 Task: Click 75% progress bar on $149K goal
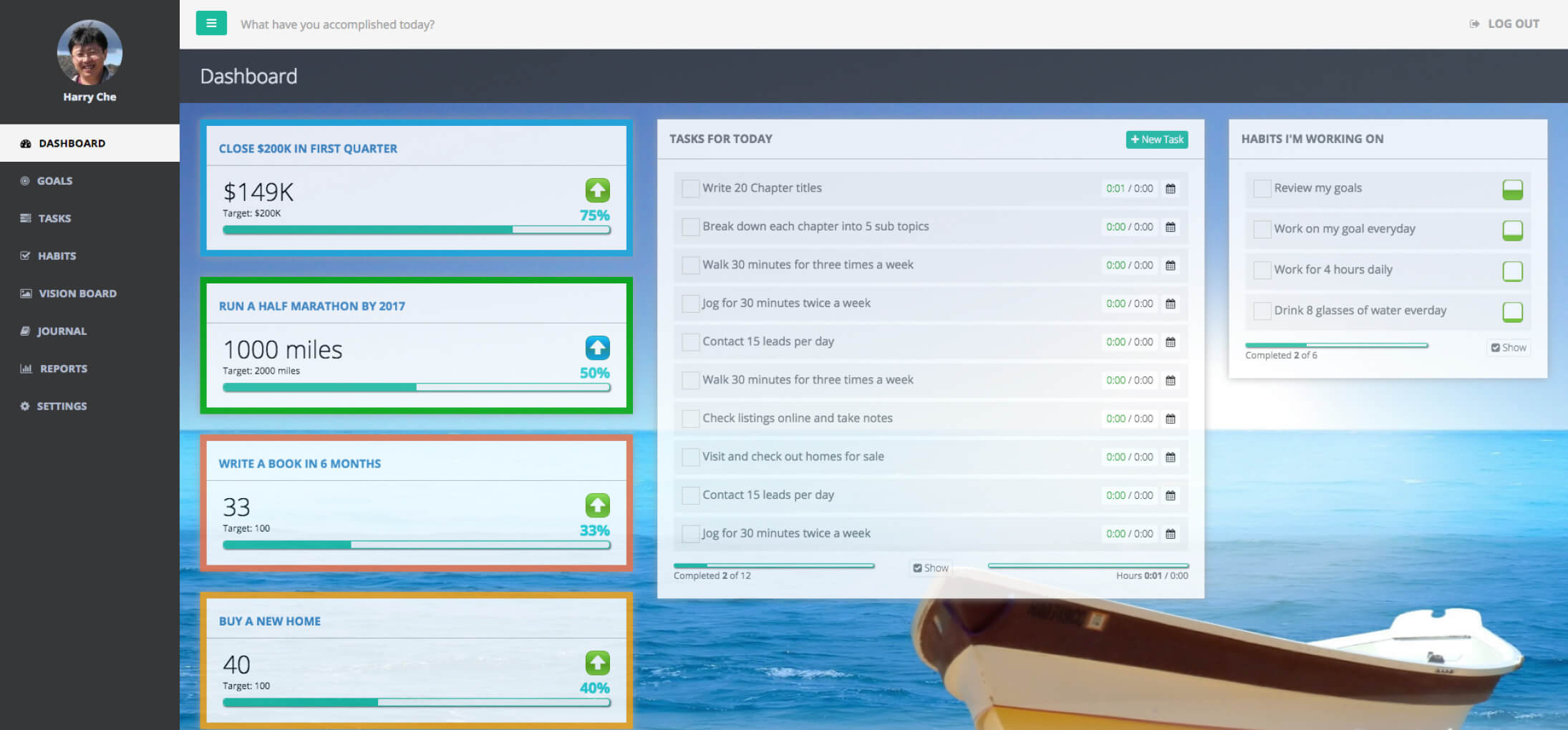click(416, 230)
